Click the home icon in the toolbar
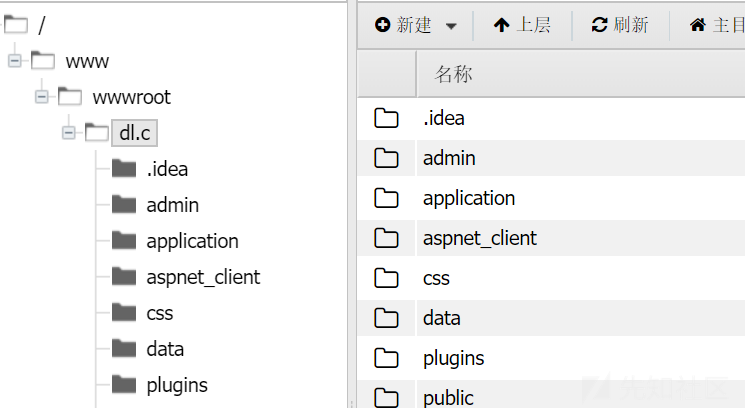 [697, 25]
